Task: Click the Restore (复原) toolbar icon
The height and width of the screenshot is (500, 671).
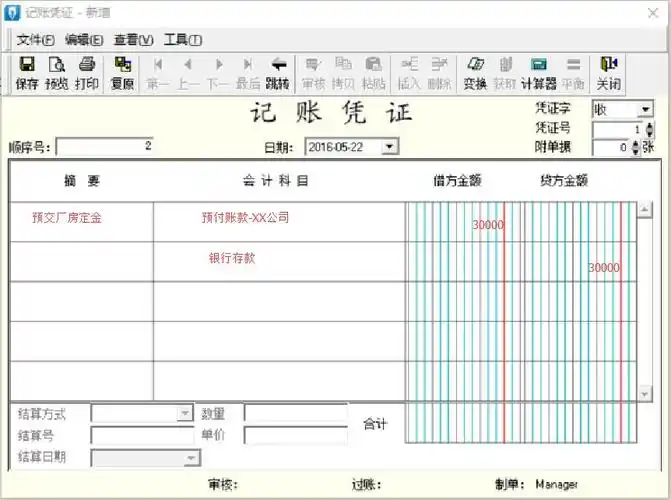Action: tap(122, 73)
